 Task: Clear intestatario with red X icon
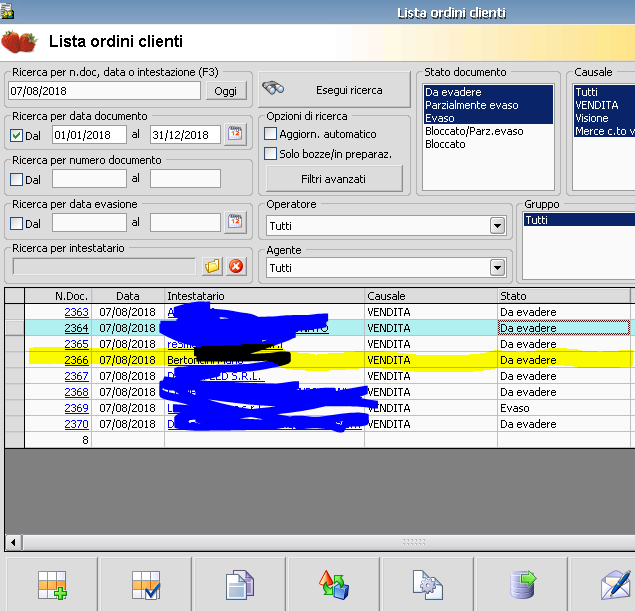pyautogui.click(x=236, y=266)
